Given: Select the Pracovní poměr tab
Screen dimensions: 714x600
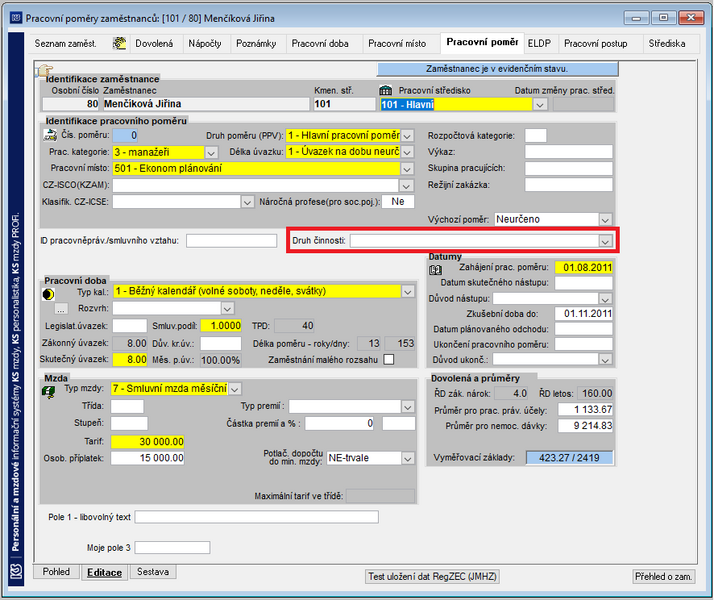Looking at the screenshot, I should point(482,42).
